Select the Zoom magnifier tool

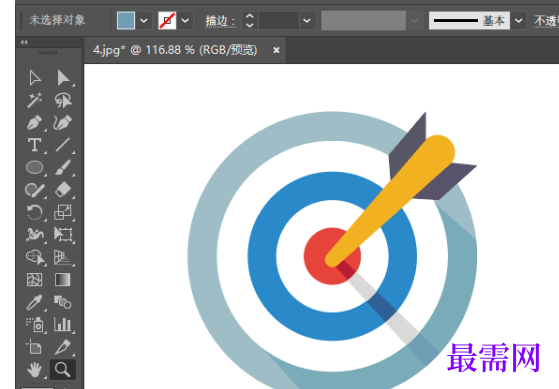(x=63, y=369)
